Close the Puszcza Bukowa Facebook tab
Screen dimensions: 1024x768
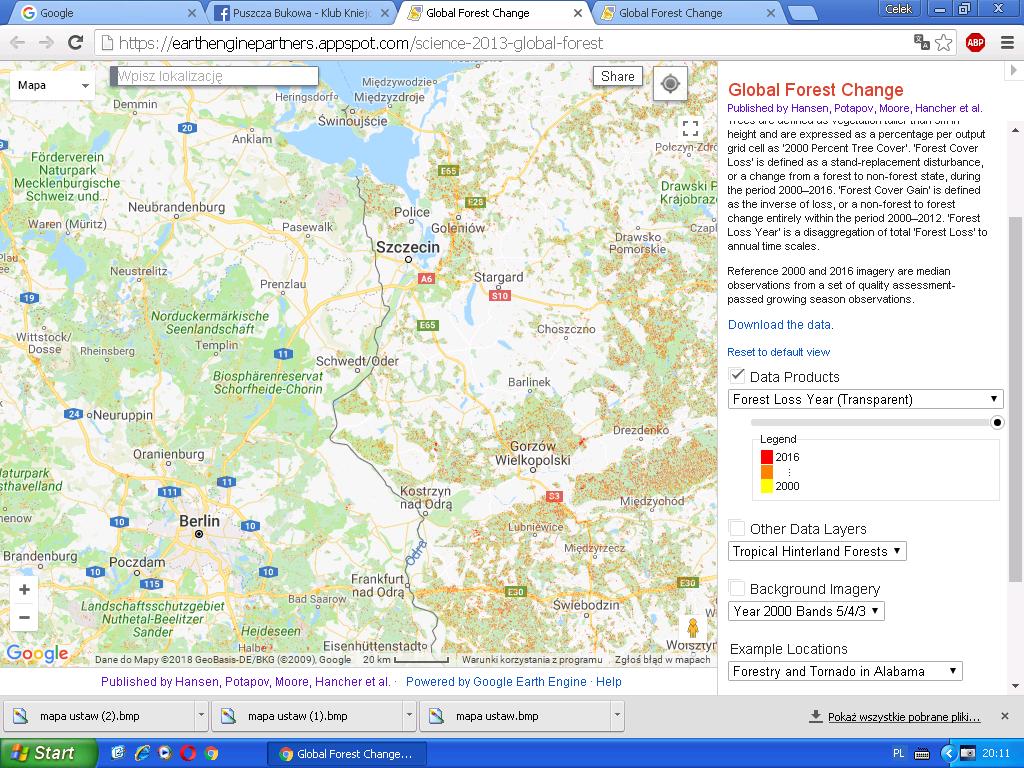click(385, 12)
